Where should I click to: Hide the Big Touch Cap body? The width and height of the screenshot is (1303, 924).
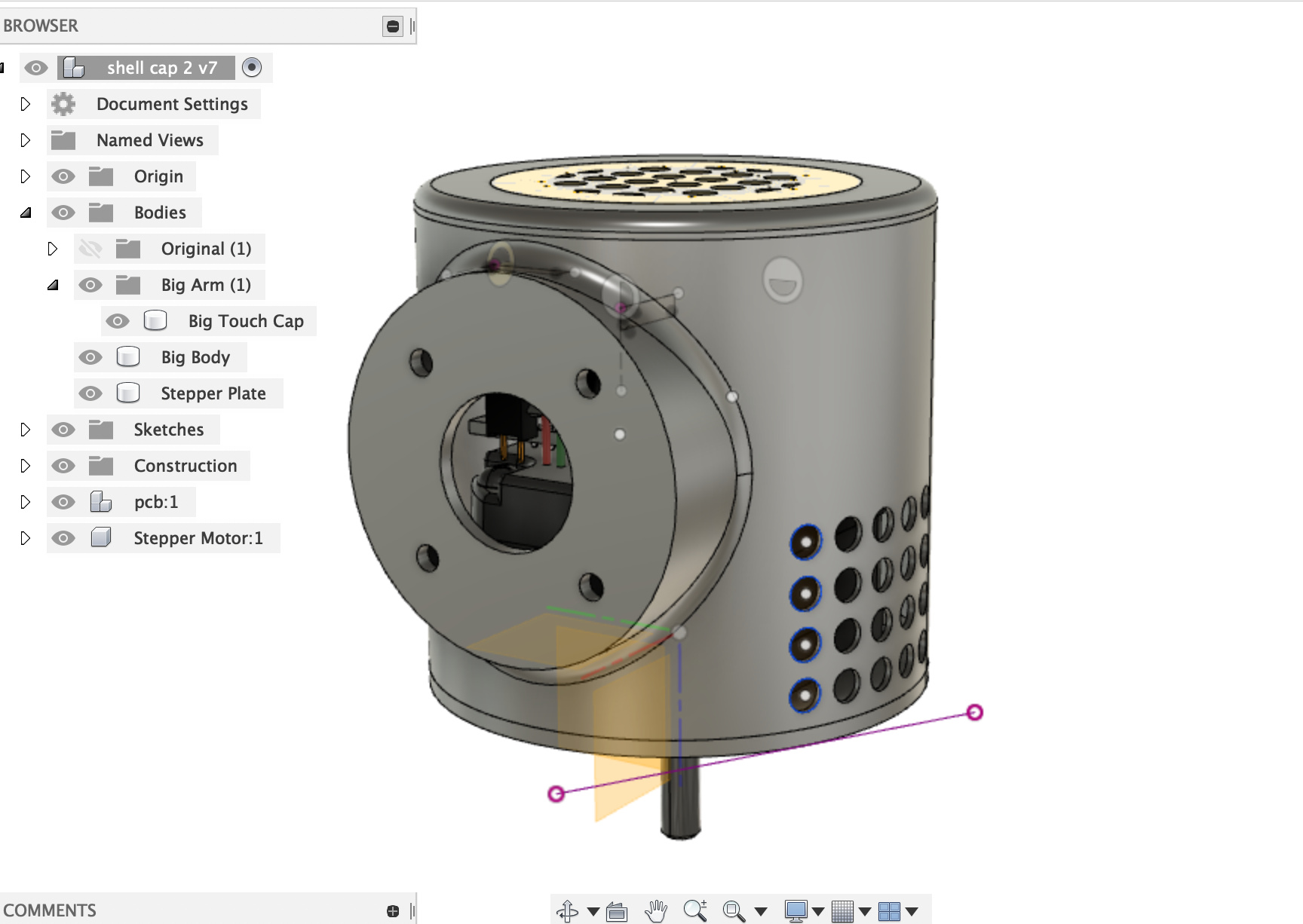point(118,321)
